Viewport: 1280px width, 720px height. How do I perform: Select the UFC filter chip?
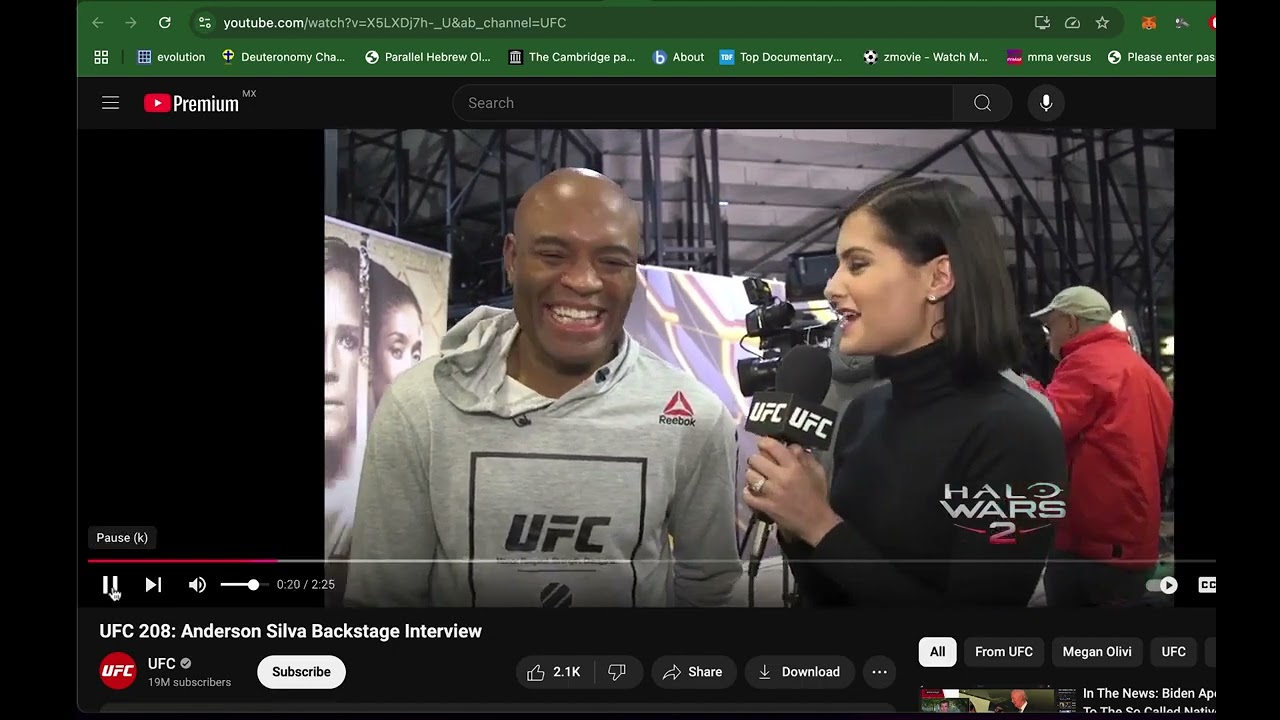click(x=1173, y=652)
